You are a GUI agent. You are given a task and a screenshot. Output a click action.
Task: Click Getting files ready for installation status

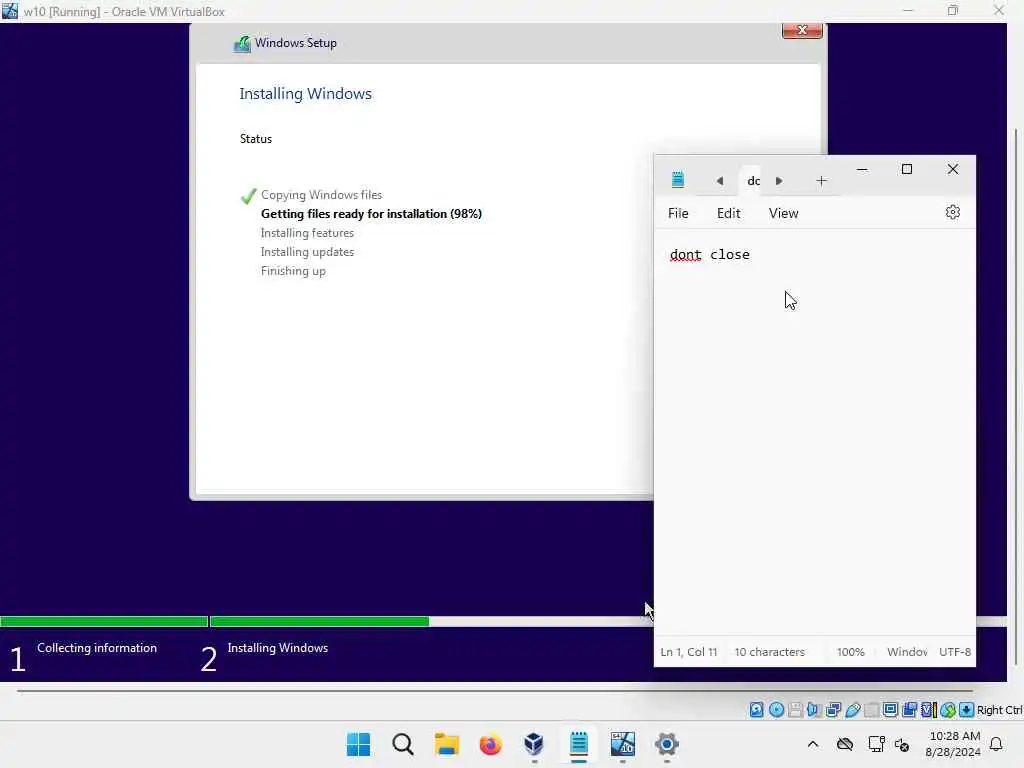click(371, 214)
